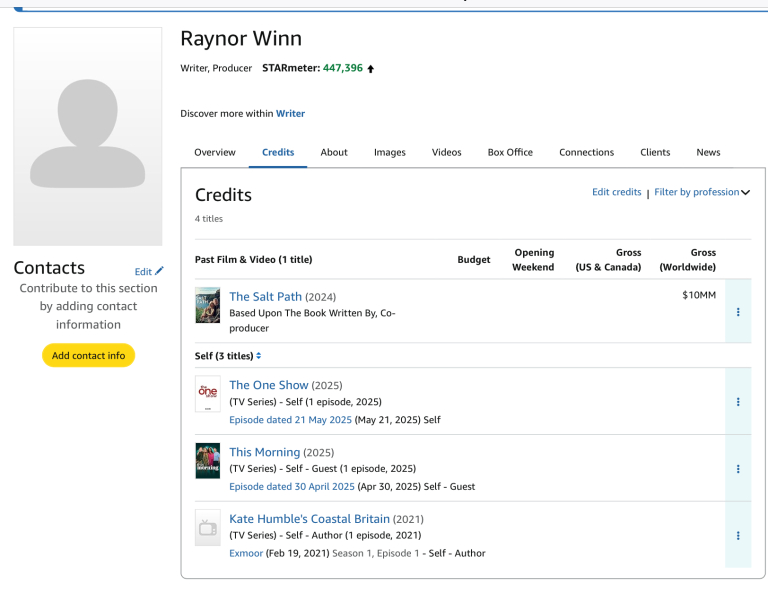Toggle sort arrows next to Self (3 titles)

[259, 356]
